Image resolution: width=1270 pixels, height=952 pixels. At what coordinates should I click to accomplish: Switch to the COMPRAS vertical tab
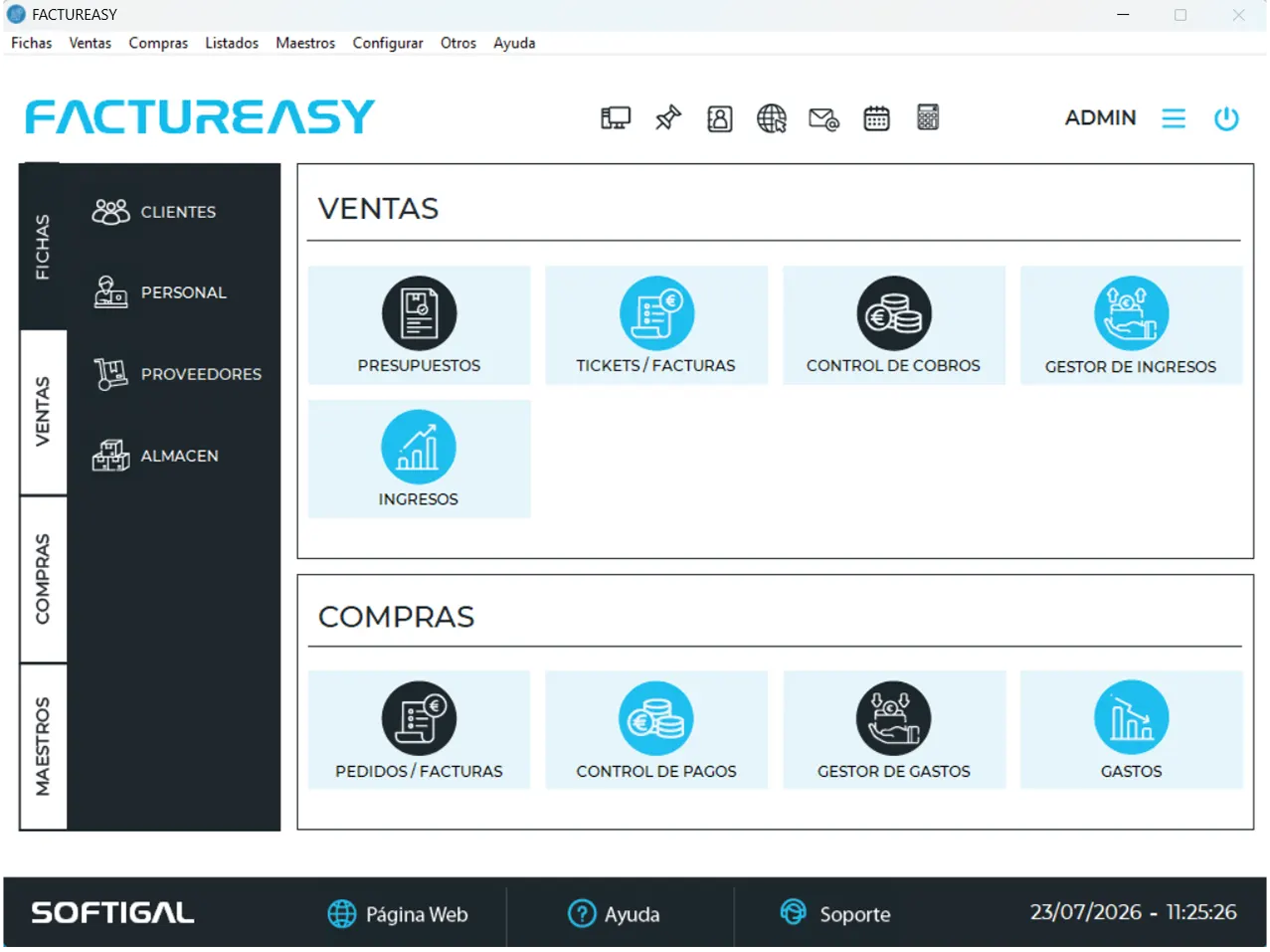pos(43,579)
